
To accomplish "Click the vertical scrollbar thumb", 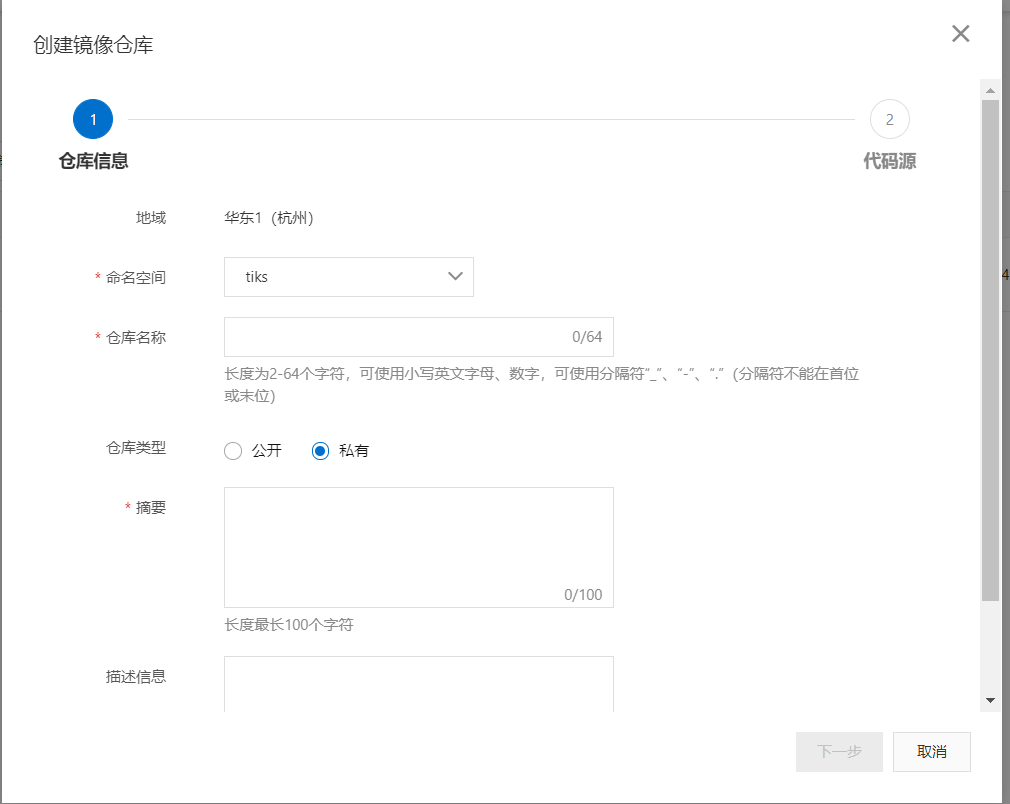I will (x=990, y=350).
